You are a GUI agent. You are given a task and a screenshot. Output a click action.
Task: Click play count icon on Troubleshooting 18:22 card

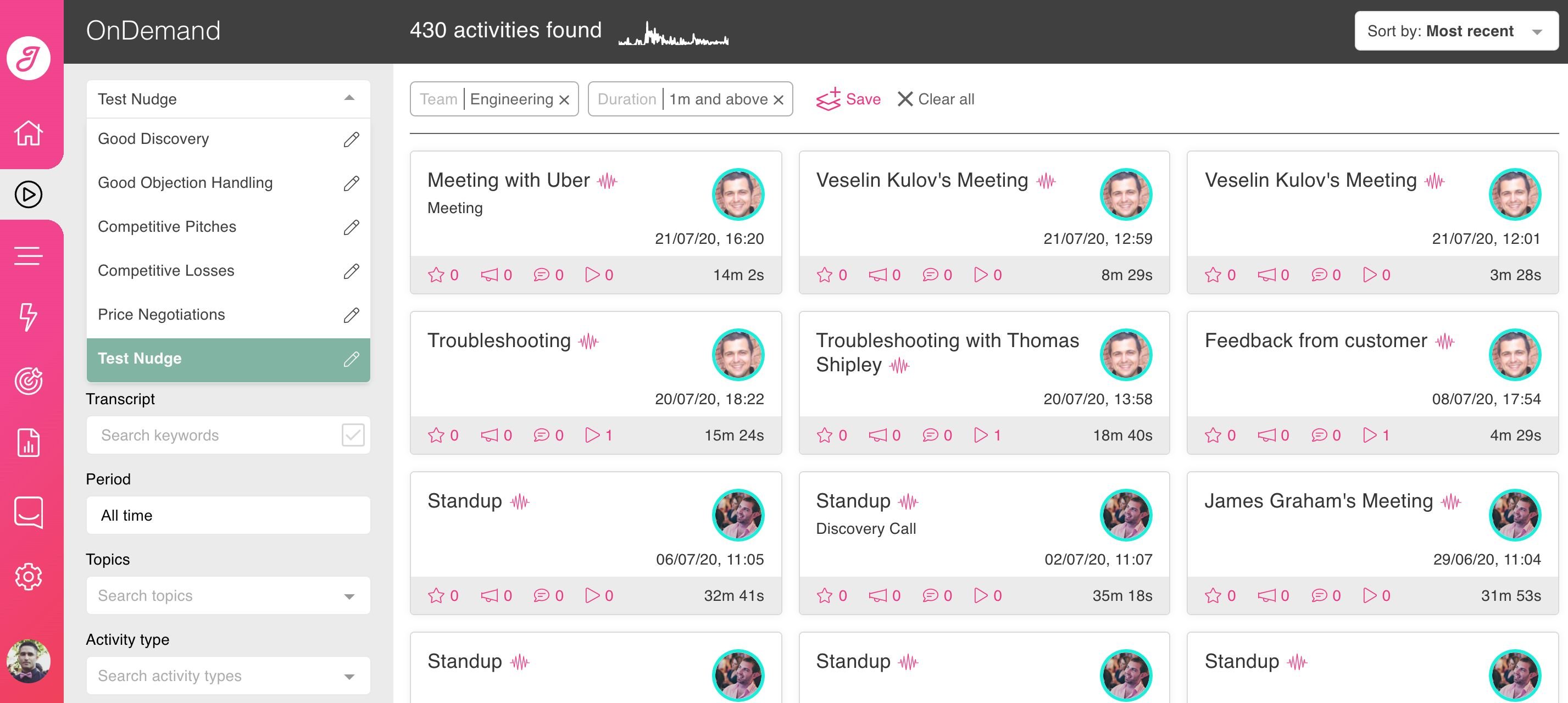pyautogui.click(x=592, y=435)
